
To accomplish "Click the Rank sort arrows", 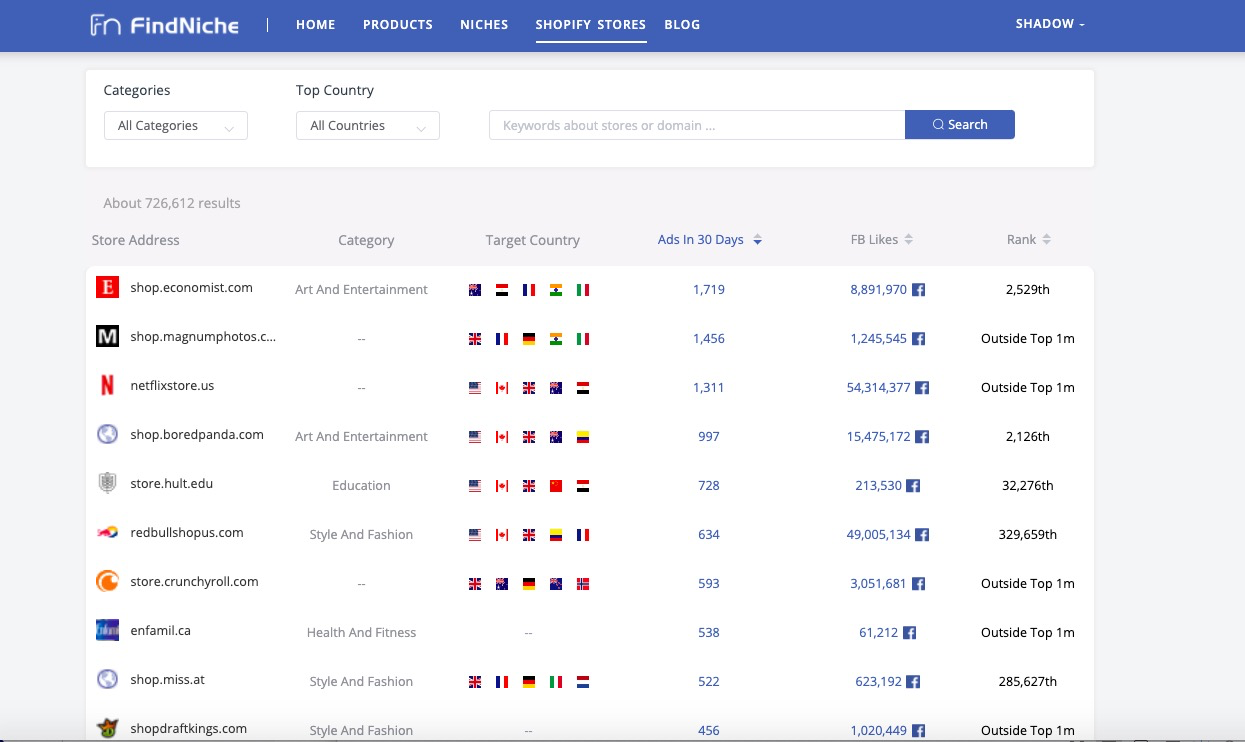I will (1046, 240).
